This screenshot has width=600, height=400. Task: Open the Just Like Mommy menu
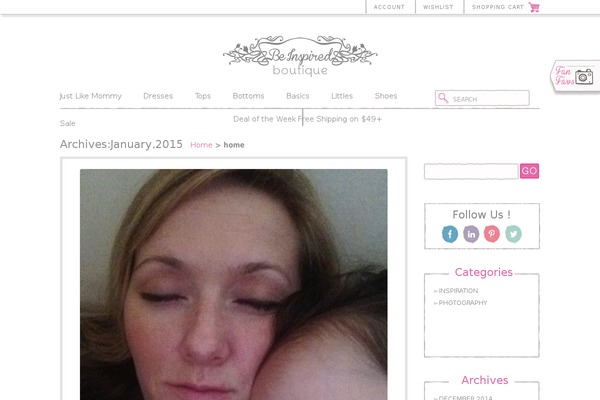[x=91, y=96]
